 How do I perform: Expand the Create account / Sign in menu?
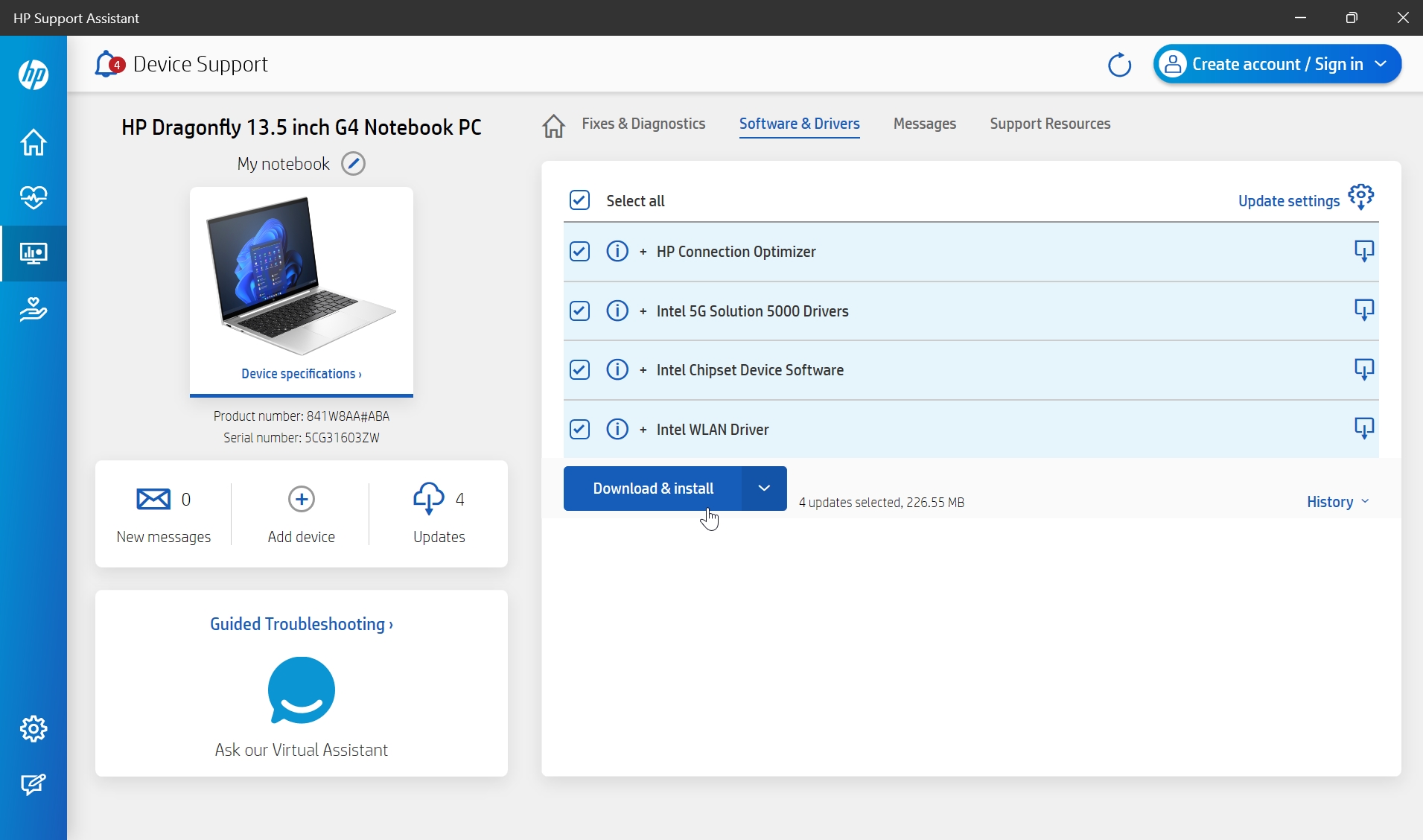pos(1277,64)
